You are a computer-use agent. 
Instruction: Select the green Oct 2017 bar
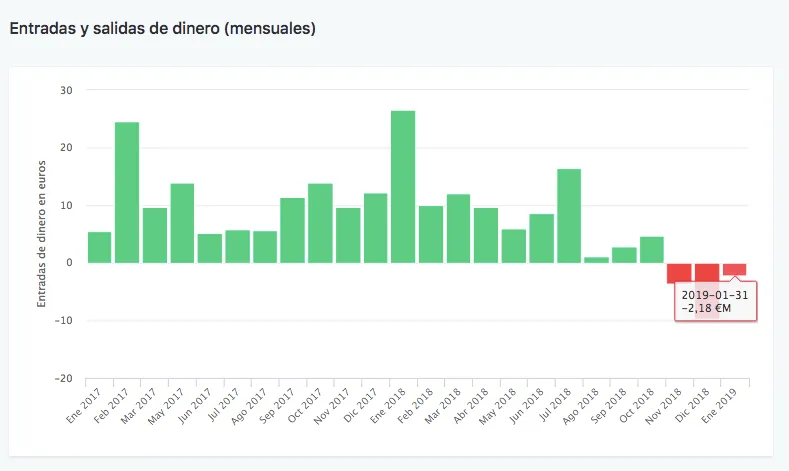[320, 223]
